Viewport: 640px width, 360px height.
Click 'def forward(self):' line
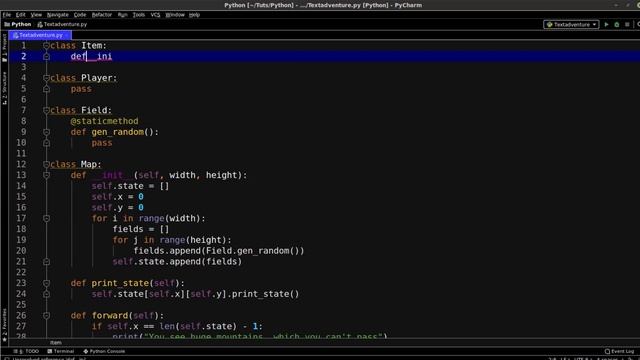coord(117,316)
